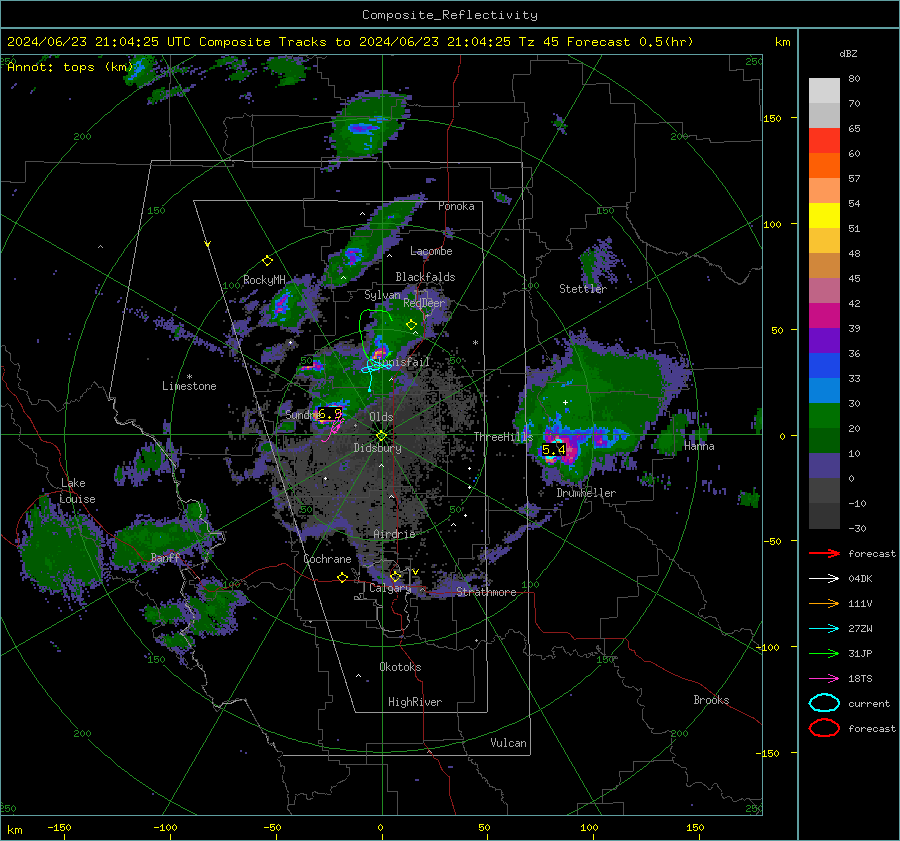Click the yellow diamond radar center above Didsbury
The height and width of the screenshot is (841, 900).
[x=382, y=436]
